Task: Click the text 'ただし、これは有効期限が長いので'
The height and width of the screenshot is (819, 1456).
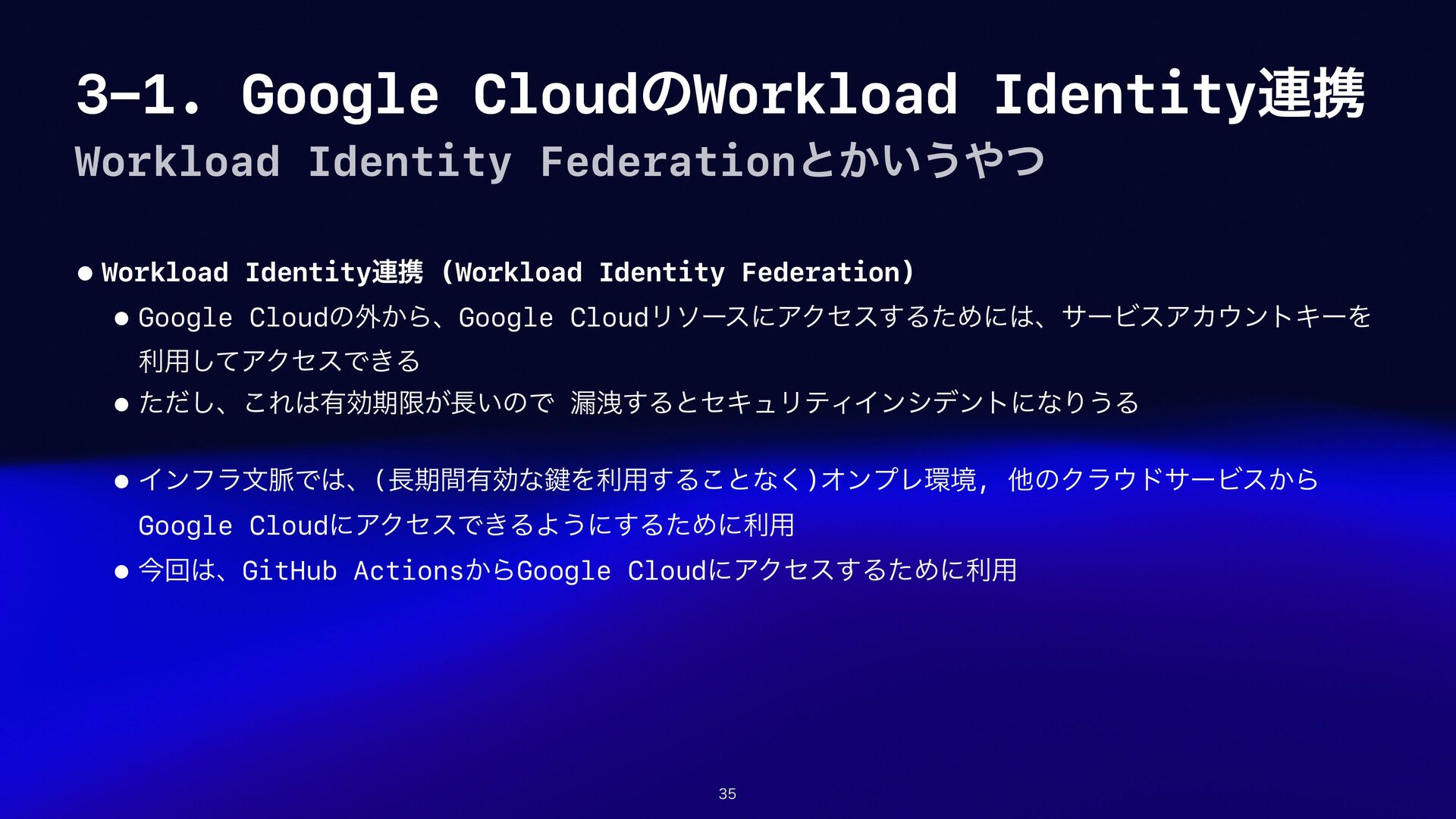Action: pos(346,403)
